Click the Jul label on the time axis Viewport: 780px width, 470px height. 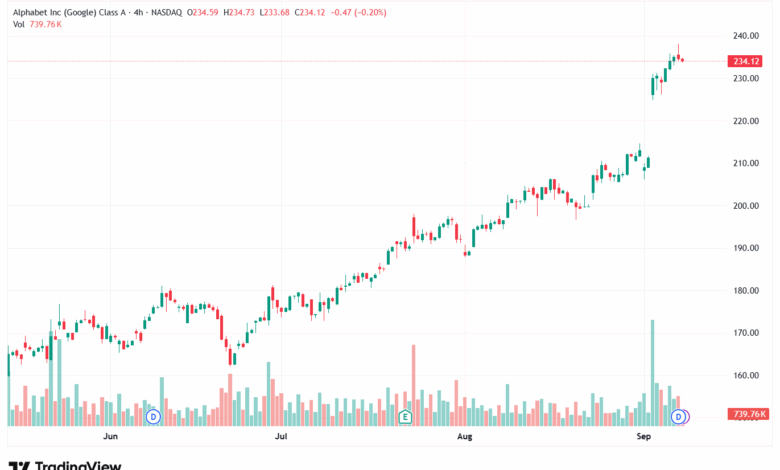click(x=281, y=437)
